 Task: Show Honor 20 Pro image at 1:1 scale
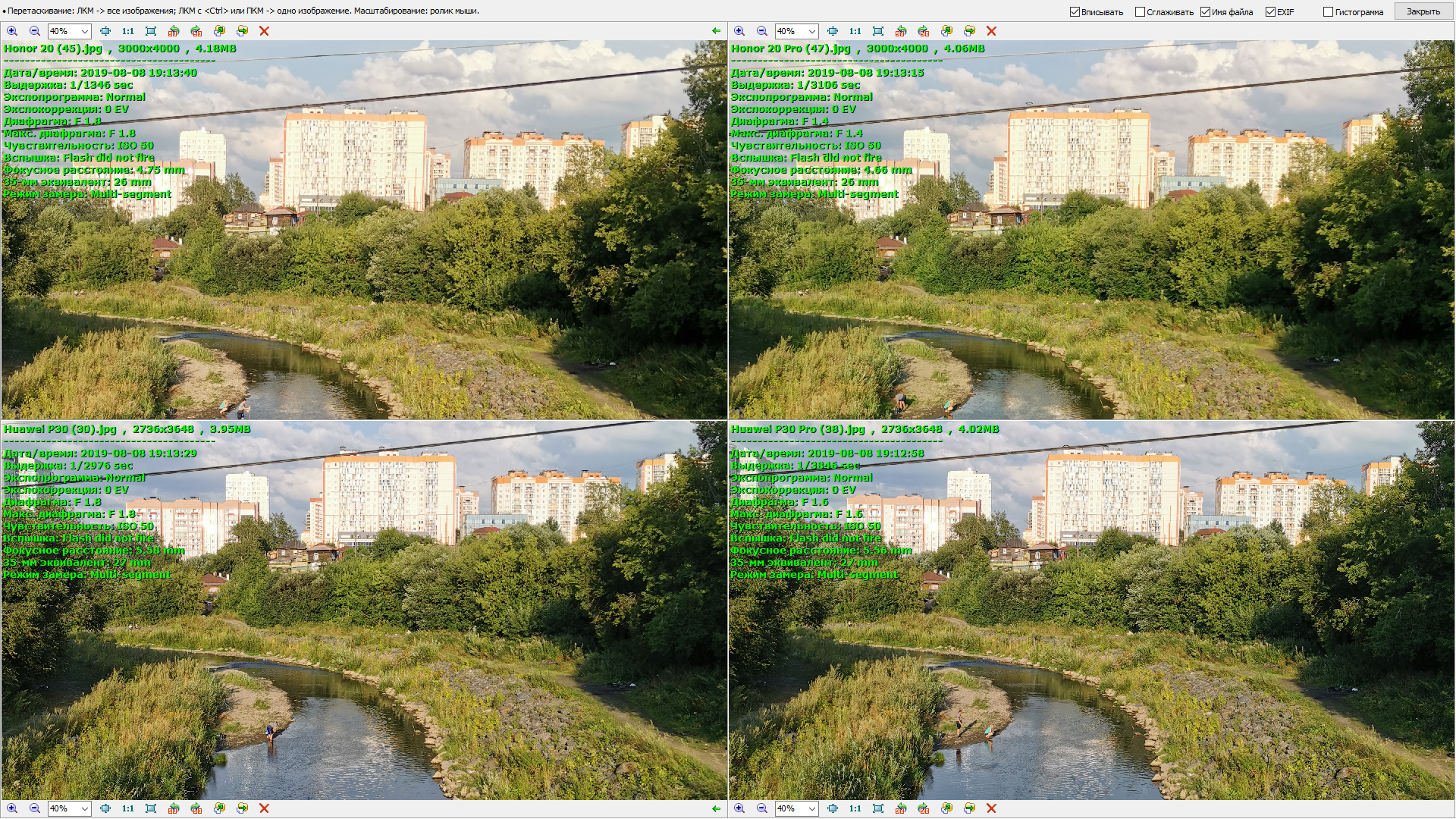[855, 31]
